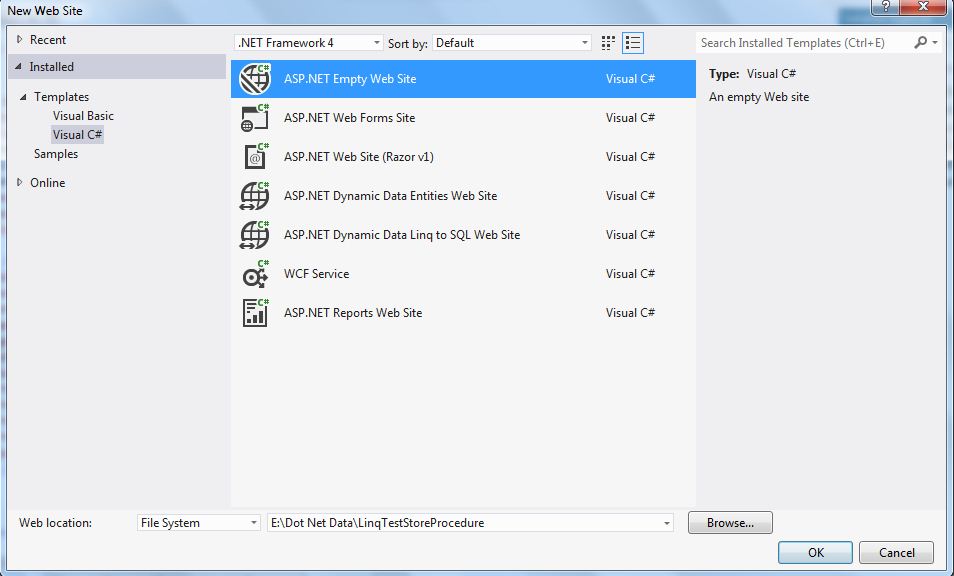Expand the Online node
This screenshot has height=576, width=954.
click(x=19, y=182)
